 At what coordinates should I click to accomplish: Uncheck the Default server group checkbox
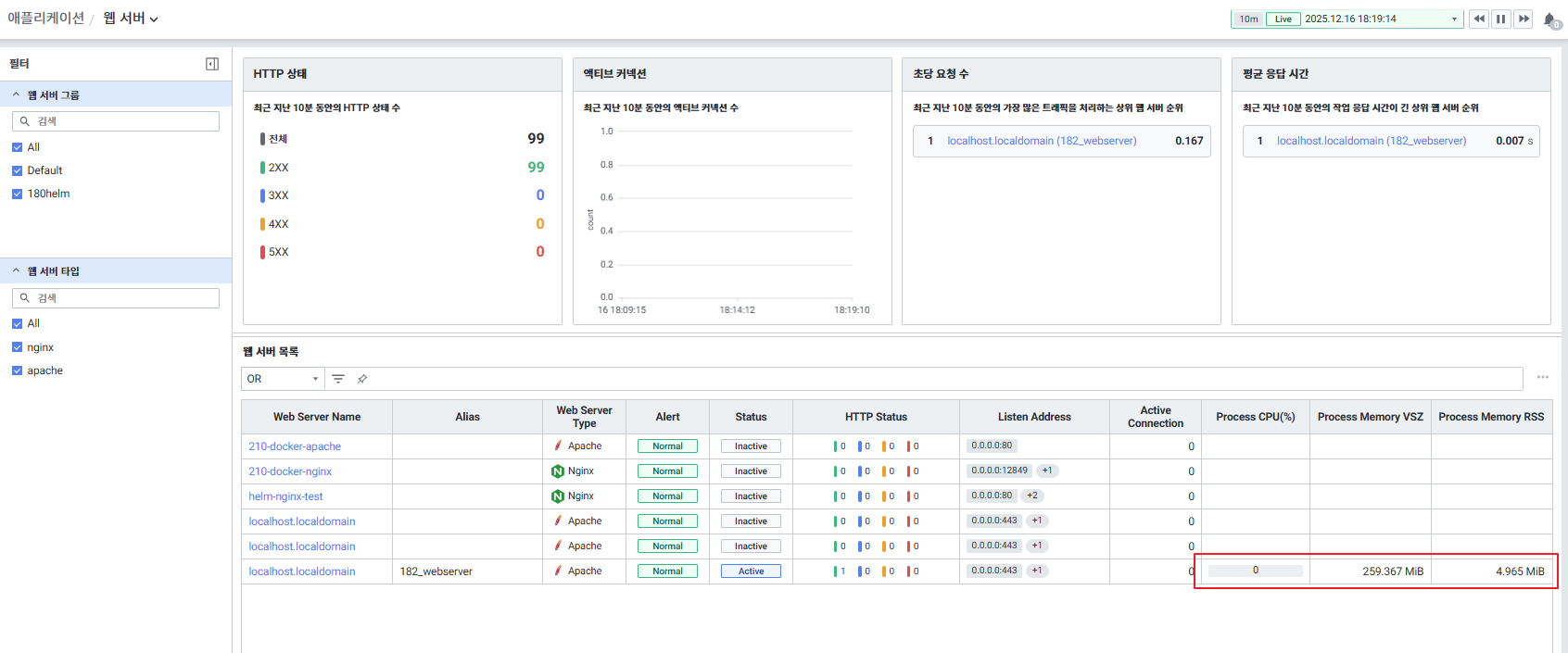click(x=18, y=170)
